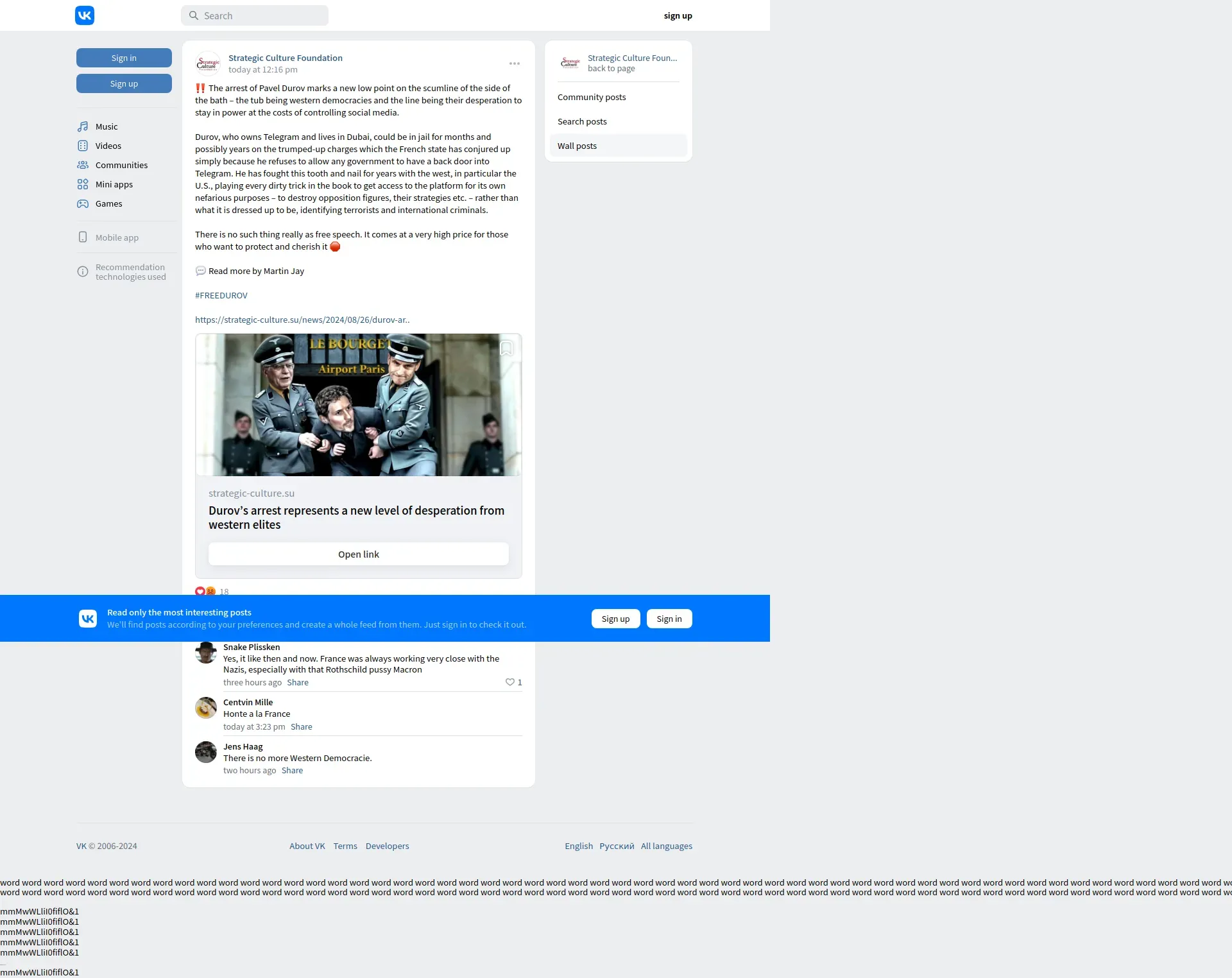Viewport: 1232px width, 978px height.
Task: Like Snake Plissken's comment heart
Action: (x=510, y=682)
